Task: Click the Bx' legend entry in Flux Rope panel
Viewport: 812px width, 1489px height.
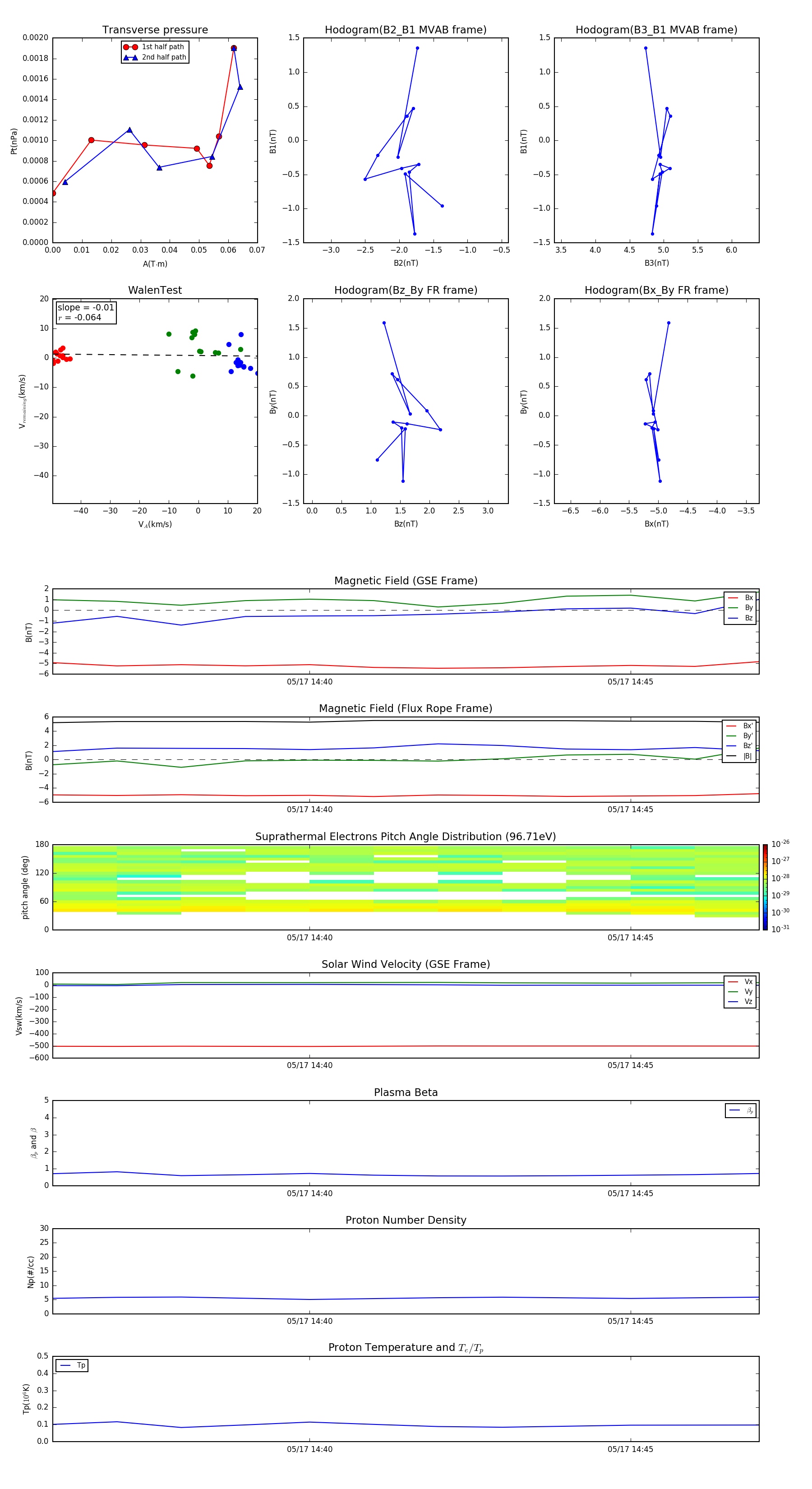Action: pyautogui.click(x=740, y=726)
